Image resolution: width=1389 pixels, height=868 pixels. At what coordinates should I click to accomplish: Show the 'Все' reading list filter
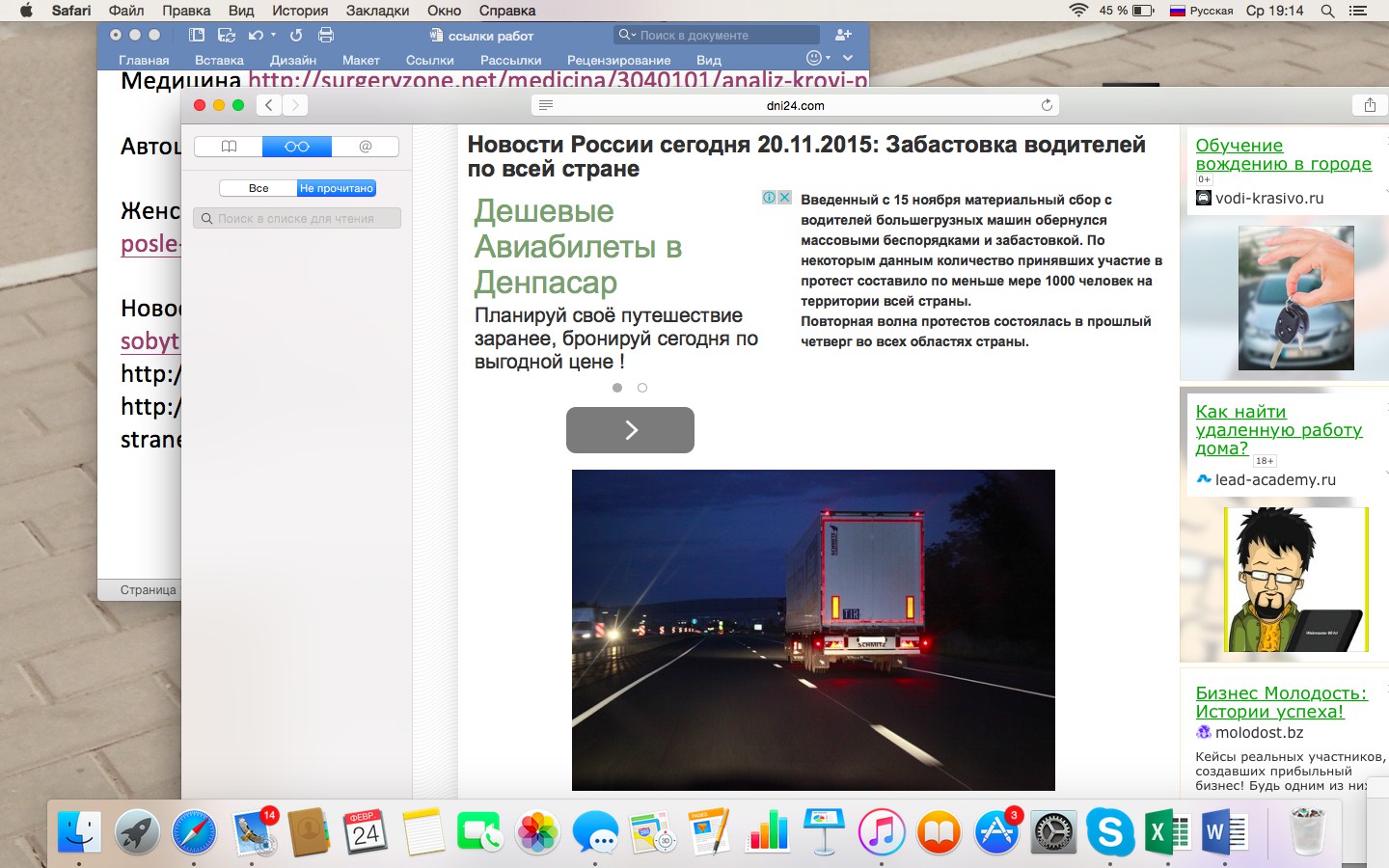259,188
